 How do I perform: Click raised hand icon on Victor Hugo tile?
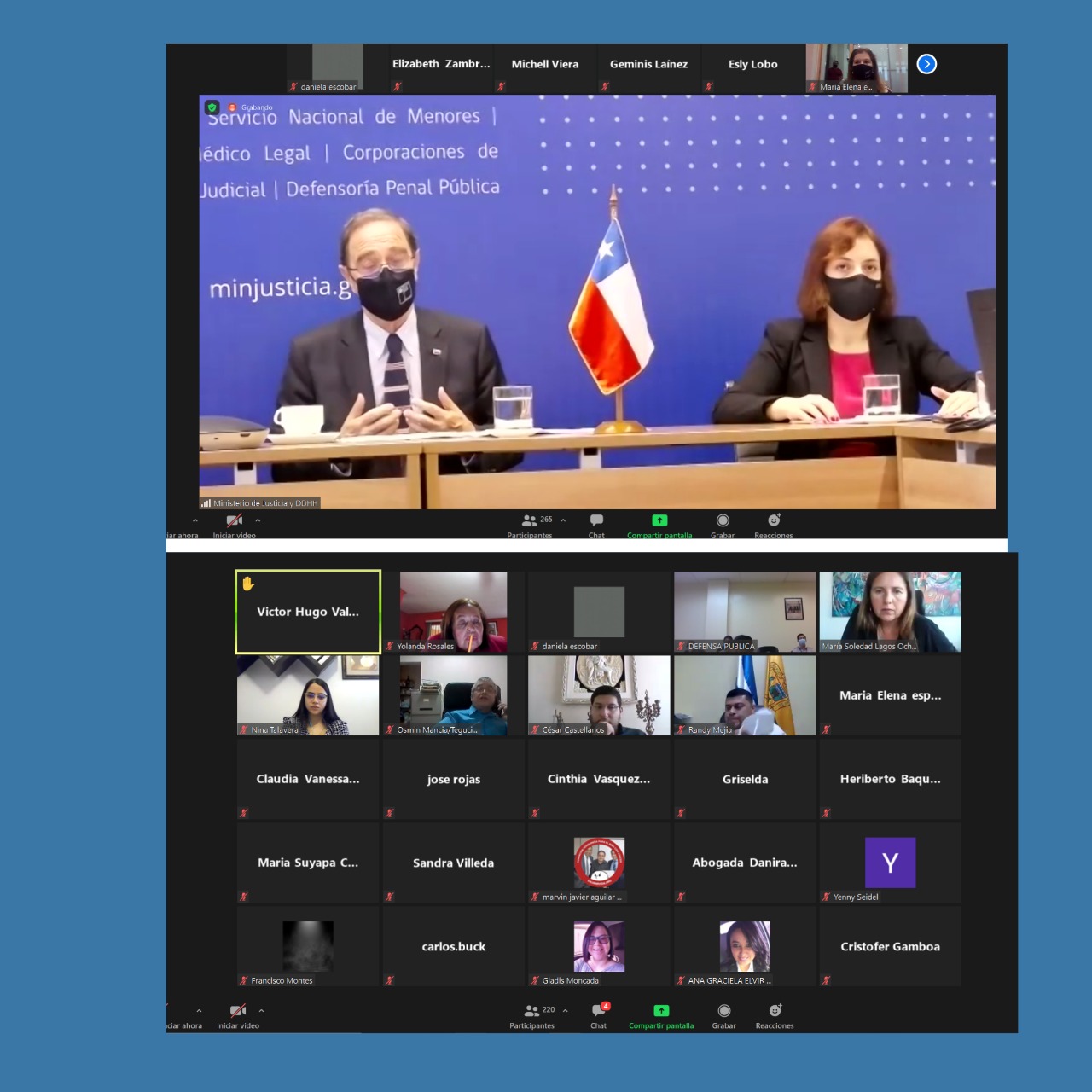248,584
